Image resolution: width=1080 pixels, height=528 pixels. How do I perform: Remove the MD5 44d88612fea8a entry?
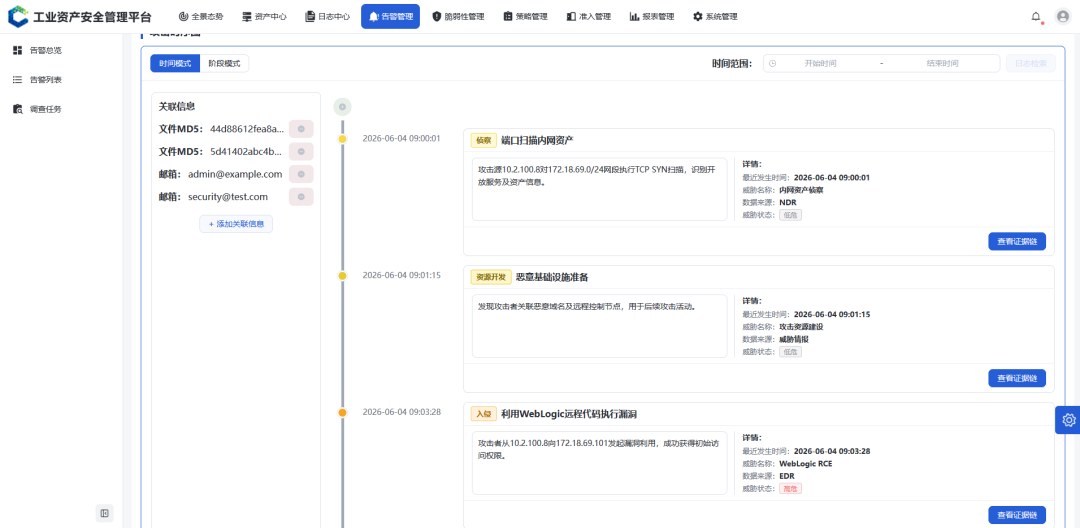[x=301, y=129]
